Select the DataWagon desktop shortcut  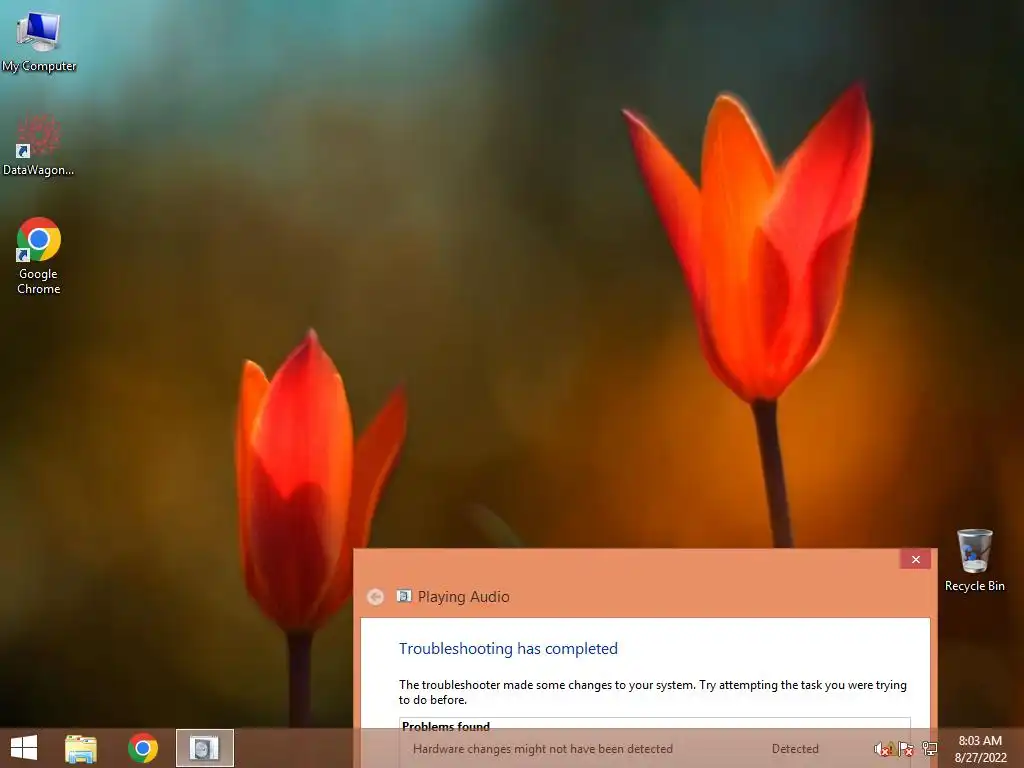point(39,145)
